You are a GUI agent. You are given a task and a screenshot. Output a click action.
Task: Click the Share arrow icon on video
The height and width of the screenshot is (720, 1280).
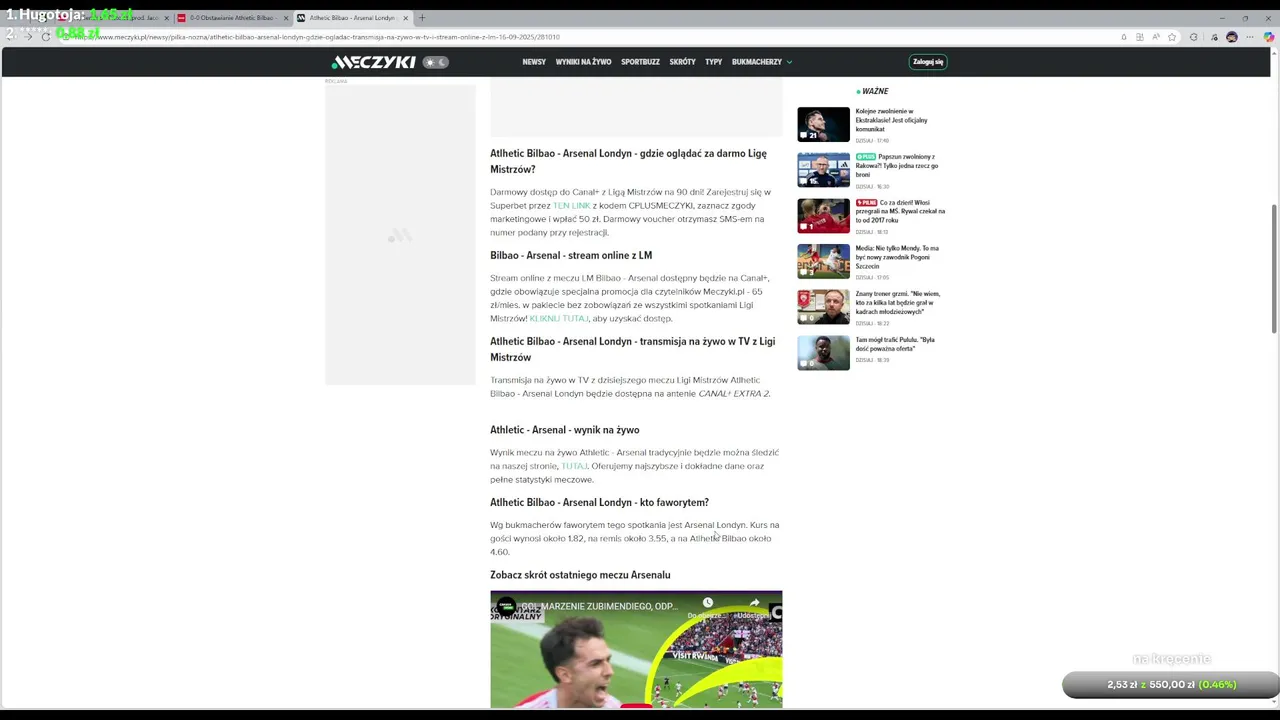(754, 603)
